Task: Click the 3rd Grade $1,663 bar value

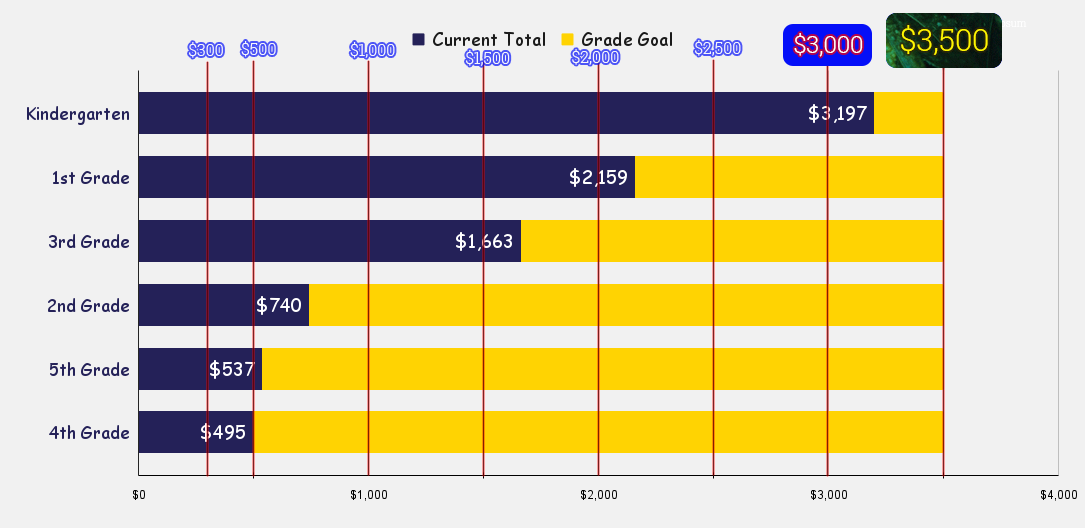Action: [484, 241]
